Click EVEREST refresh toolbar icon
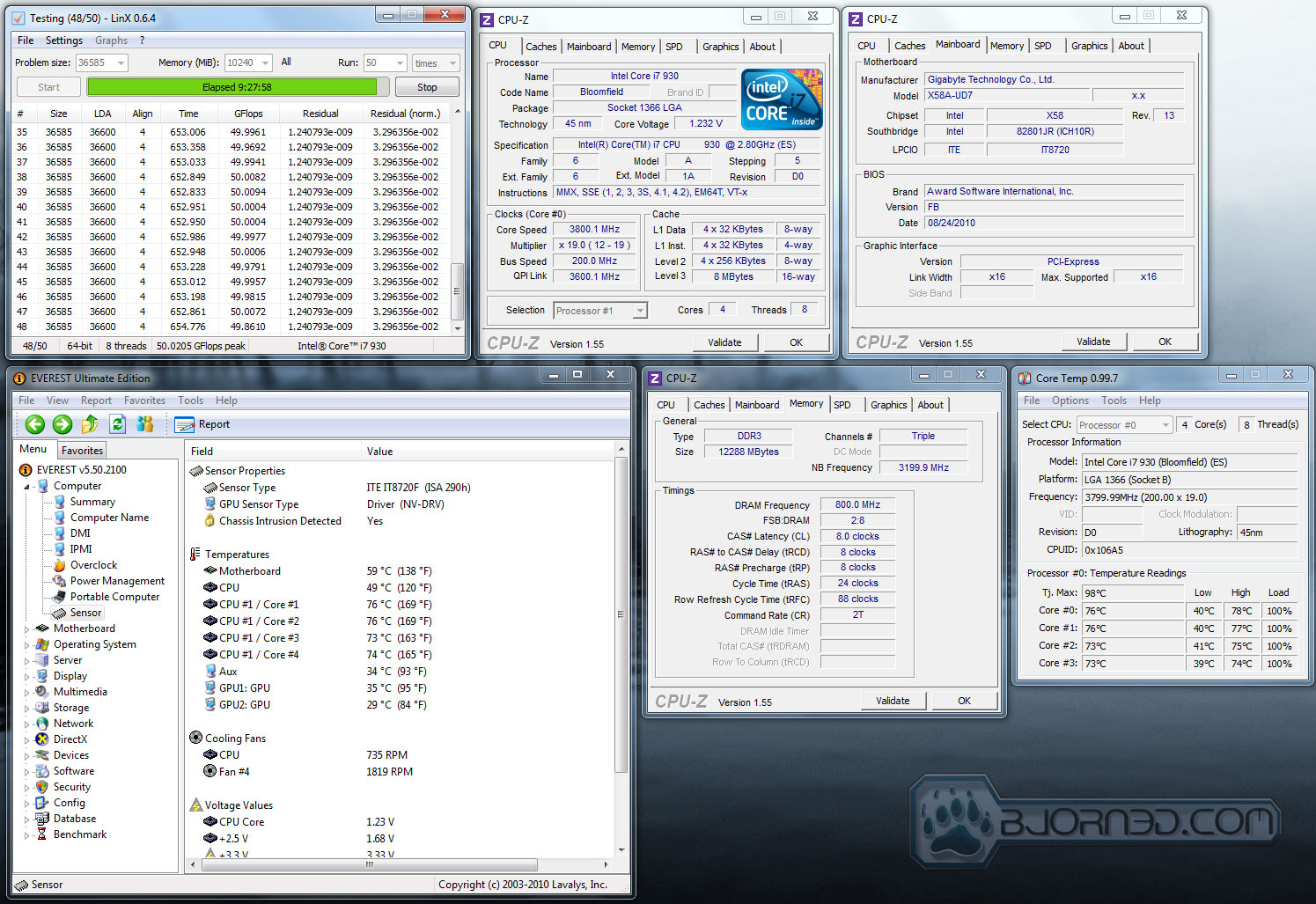1316x904 pixels. pyautogui.click(x=117, y=424)
